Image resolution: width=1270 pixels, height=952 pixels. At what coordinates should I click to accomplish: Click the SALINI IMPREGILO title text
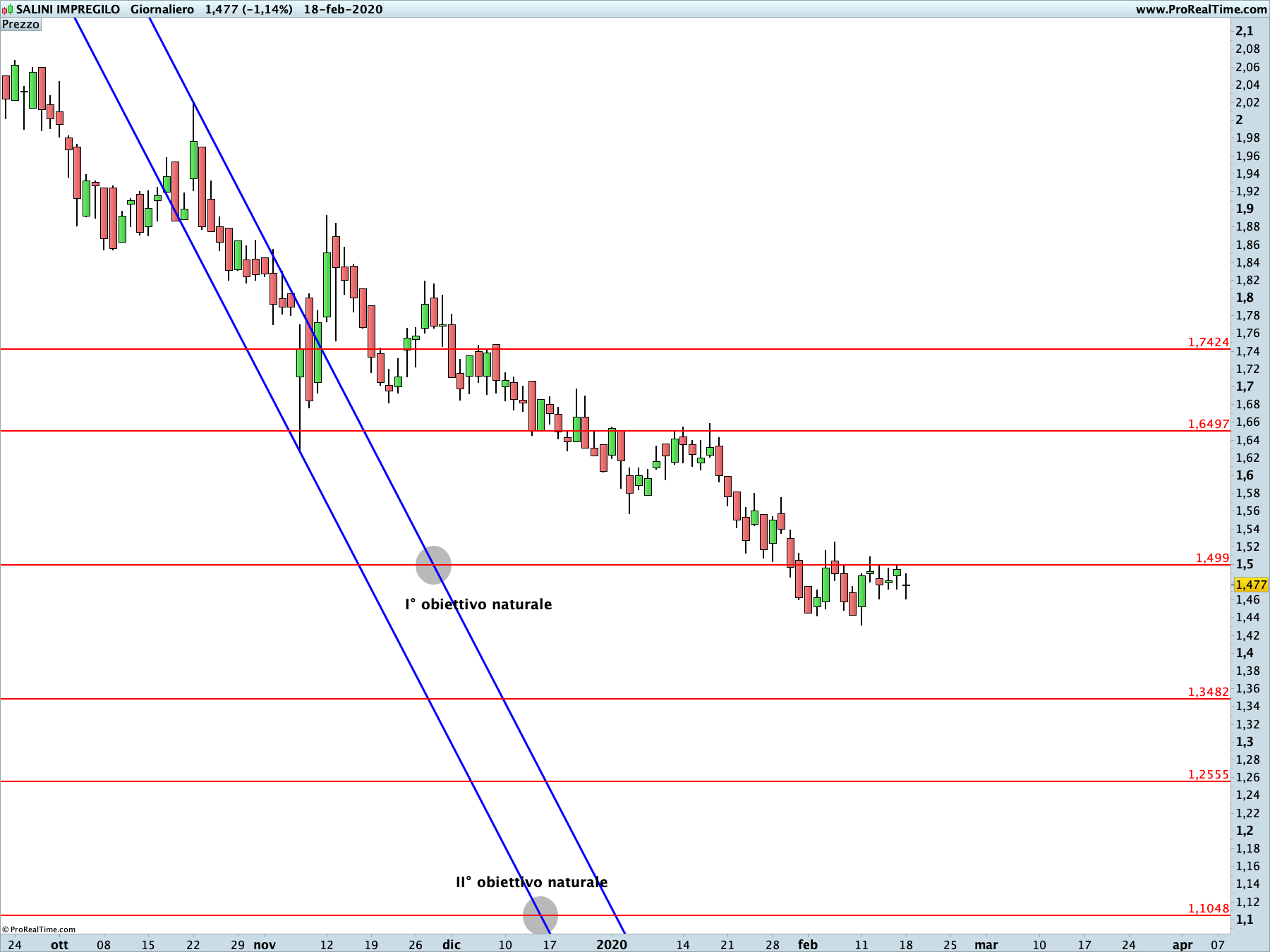68,9
